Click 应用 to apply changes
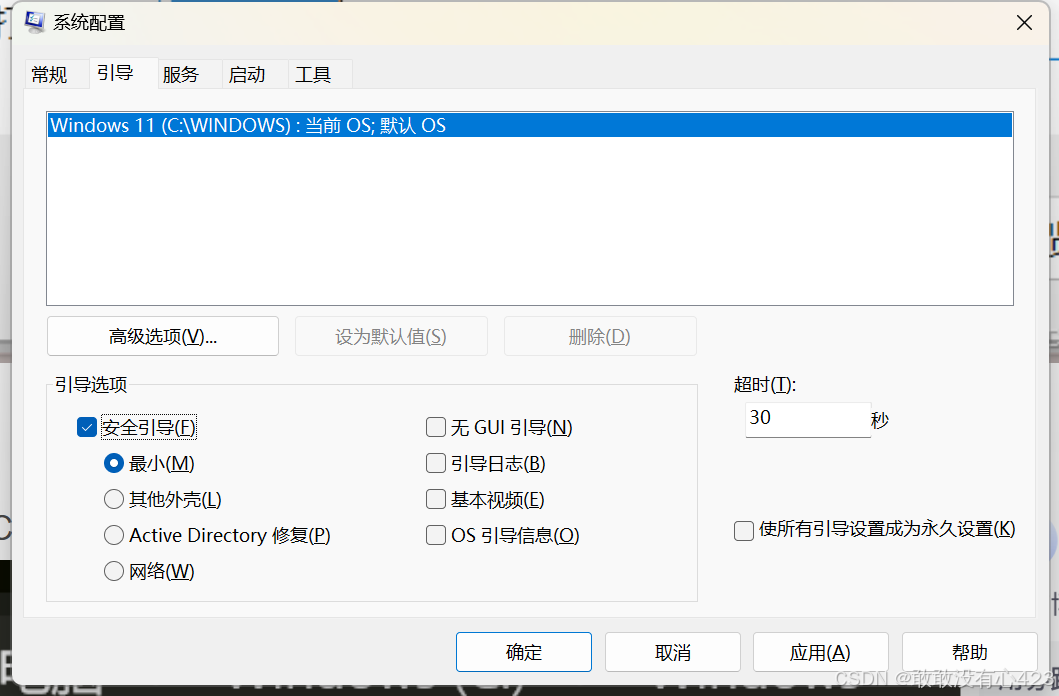The image size is (1059, 696). [820, 651]
